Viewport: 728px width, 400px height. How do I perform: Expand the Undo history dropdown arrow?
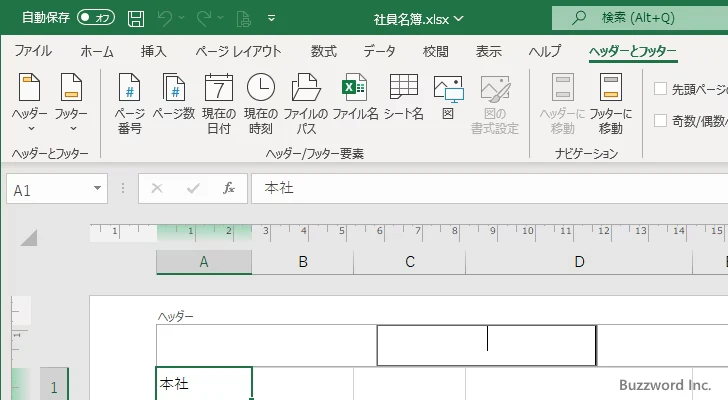(x=182, y=18)
